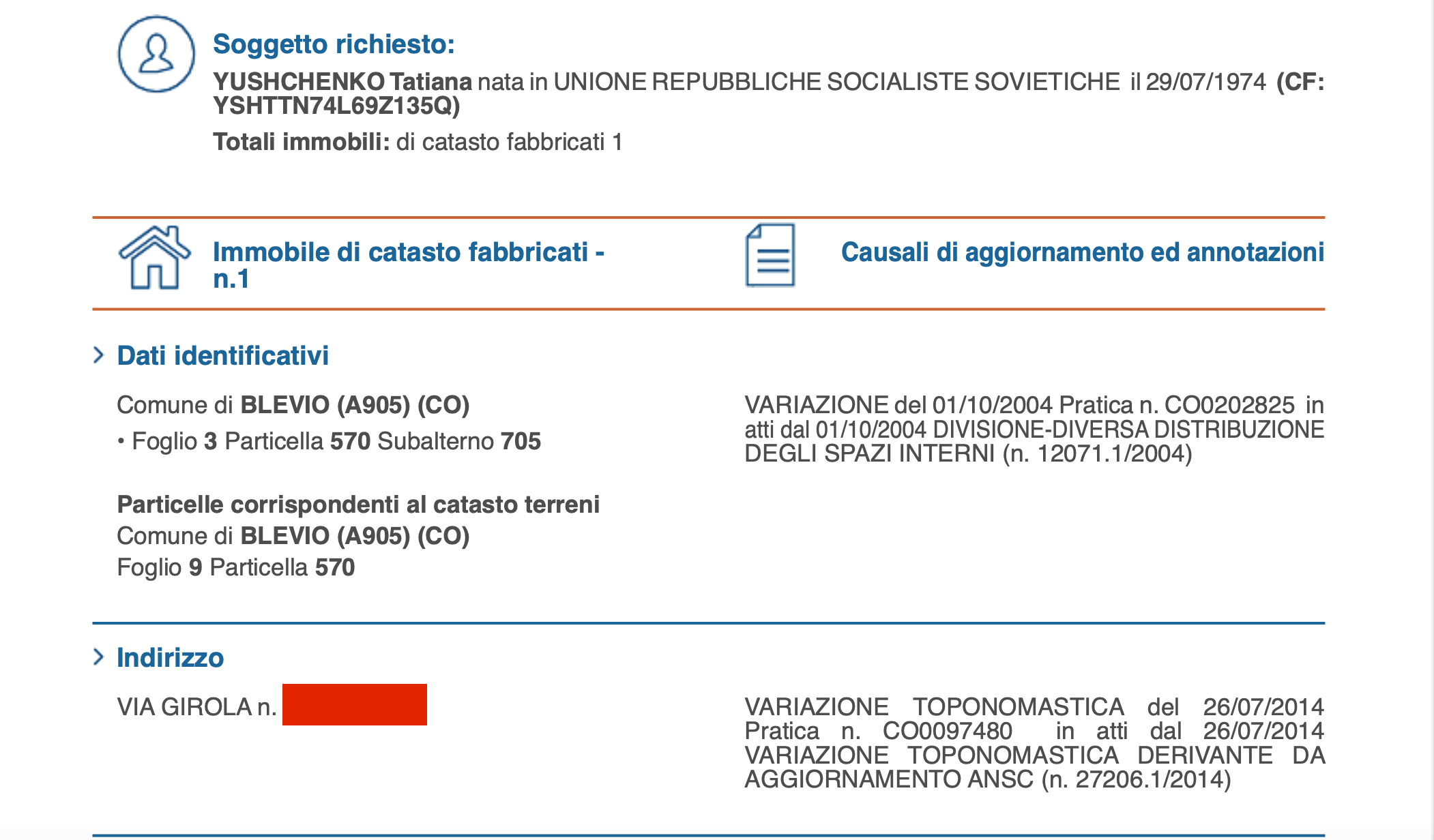Image resolution: width=1434 pixels, height=840 pixels.
Task: Click the Totali immobili line
Action: tap(417, 142)
